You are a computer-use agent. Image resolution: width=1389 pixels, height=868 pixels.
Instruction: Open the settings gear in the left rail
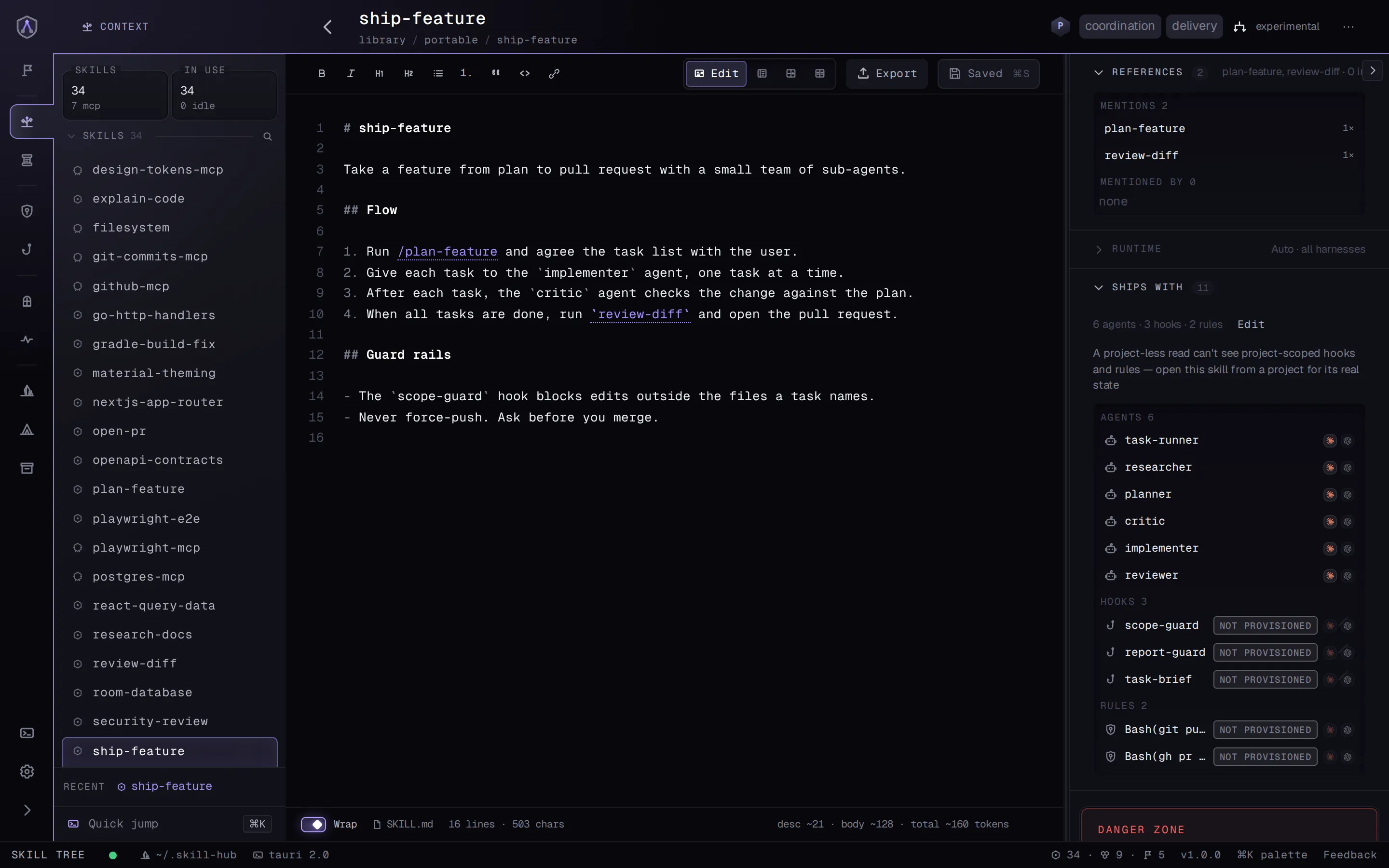point(27,772)
